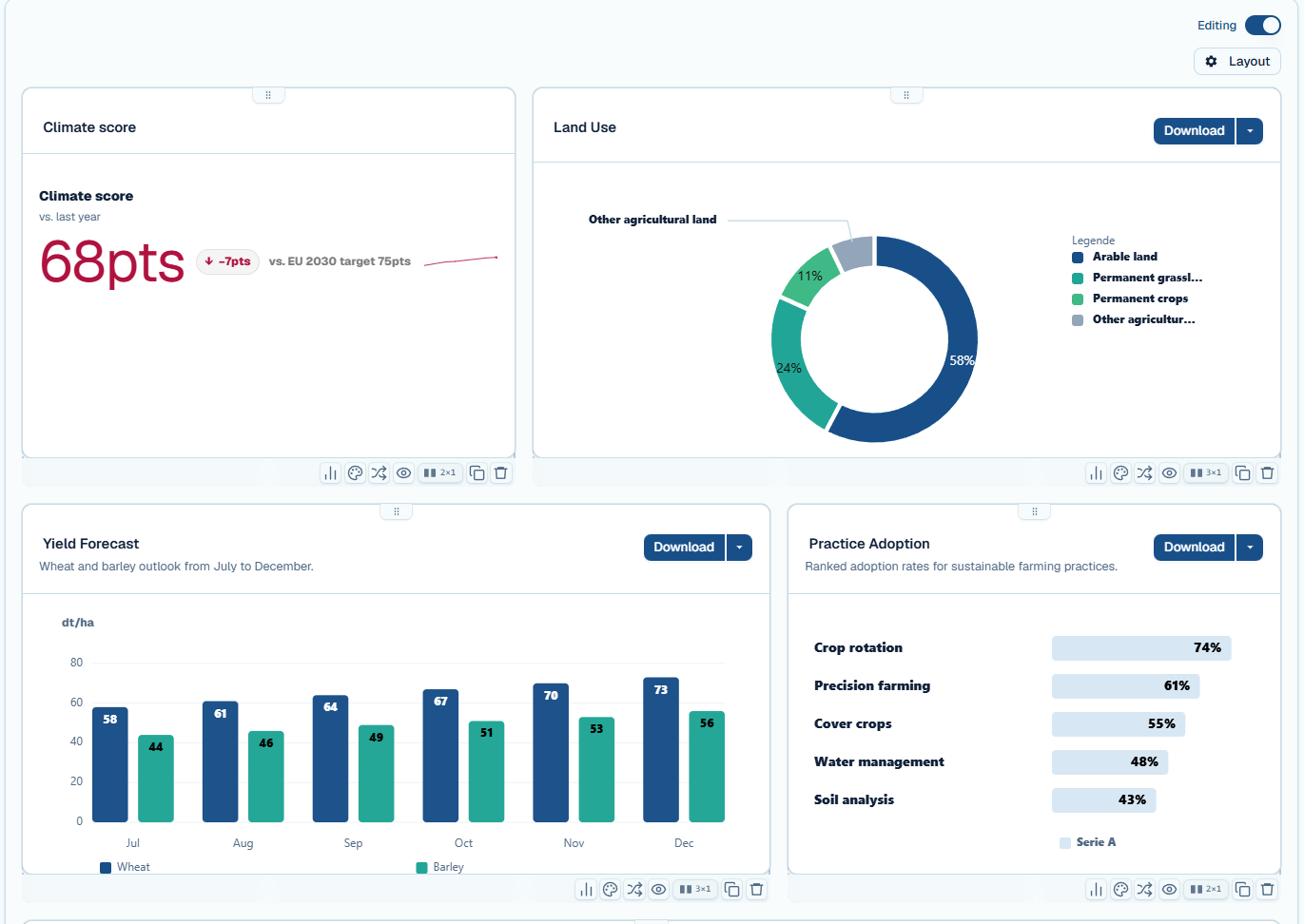Open the 3×1 size selector on Yield Forecast
The height and width of the screenshot is (924, 1304).
[x=695, y=890]
